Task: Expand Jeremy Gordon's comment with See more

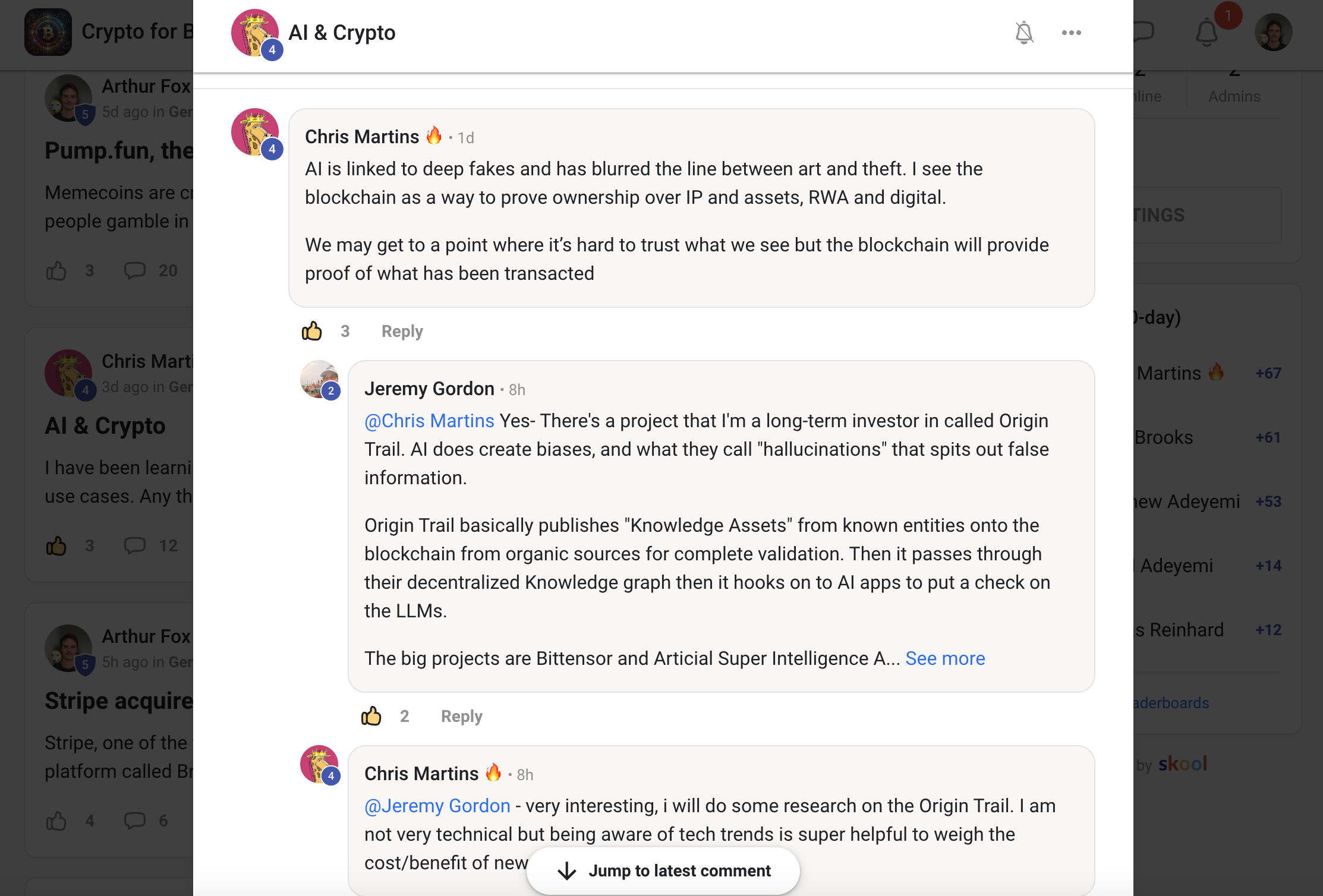Action: tap(945, 658)
